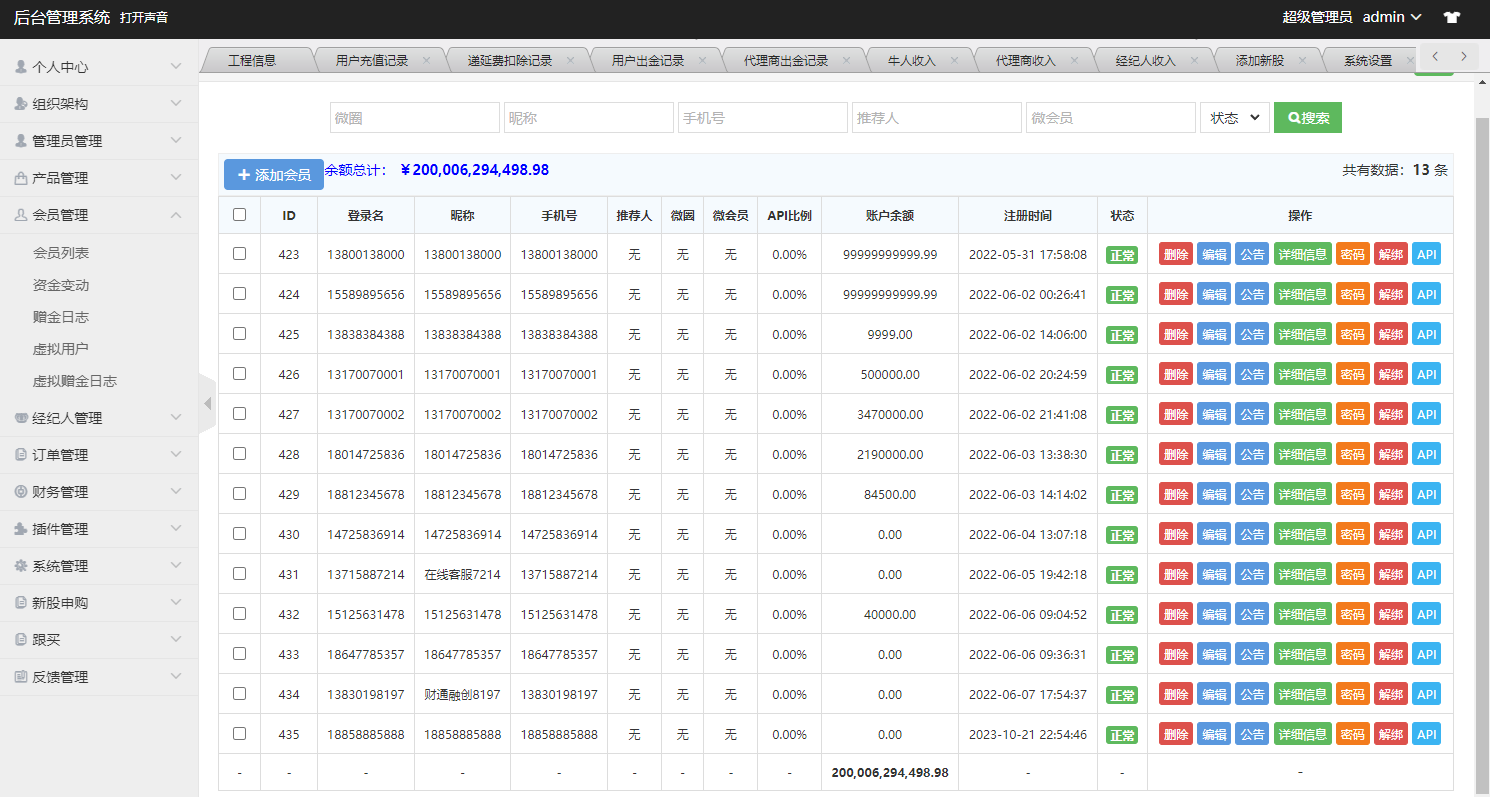
Task: Expand the 订单管理 menu chevron
Action: [176, 455]
